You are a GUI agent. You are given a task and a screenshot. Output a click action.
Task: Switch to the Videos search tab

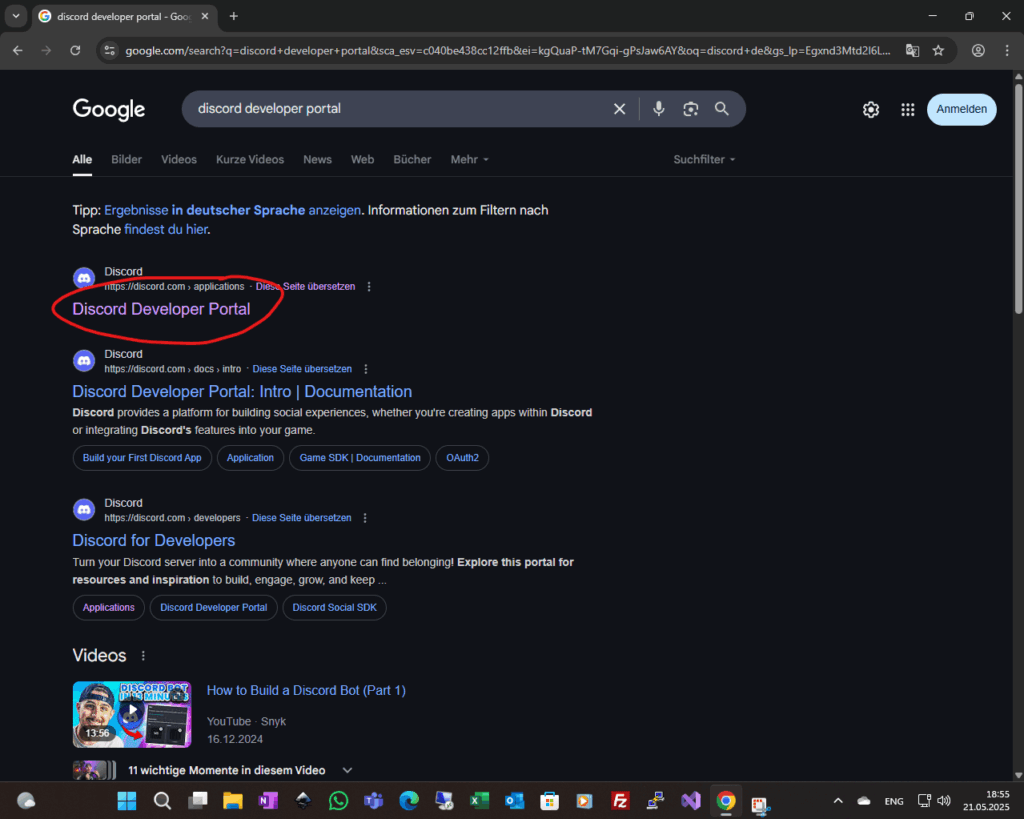click(x=178, y=159)
